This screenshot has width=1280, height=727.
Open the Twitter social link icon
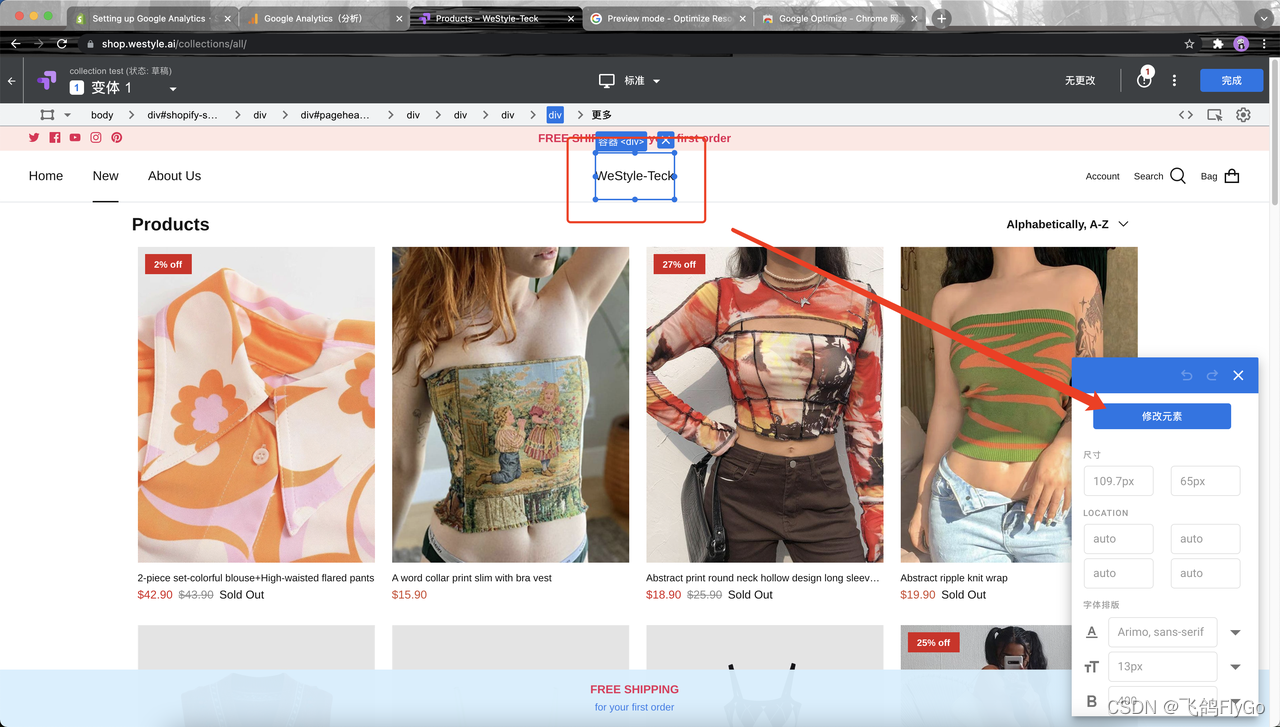pyautogui.click(x=34, y=138)
